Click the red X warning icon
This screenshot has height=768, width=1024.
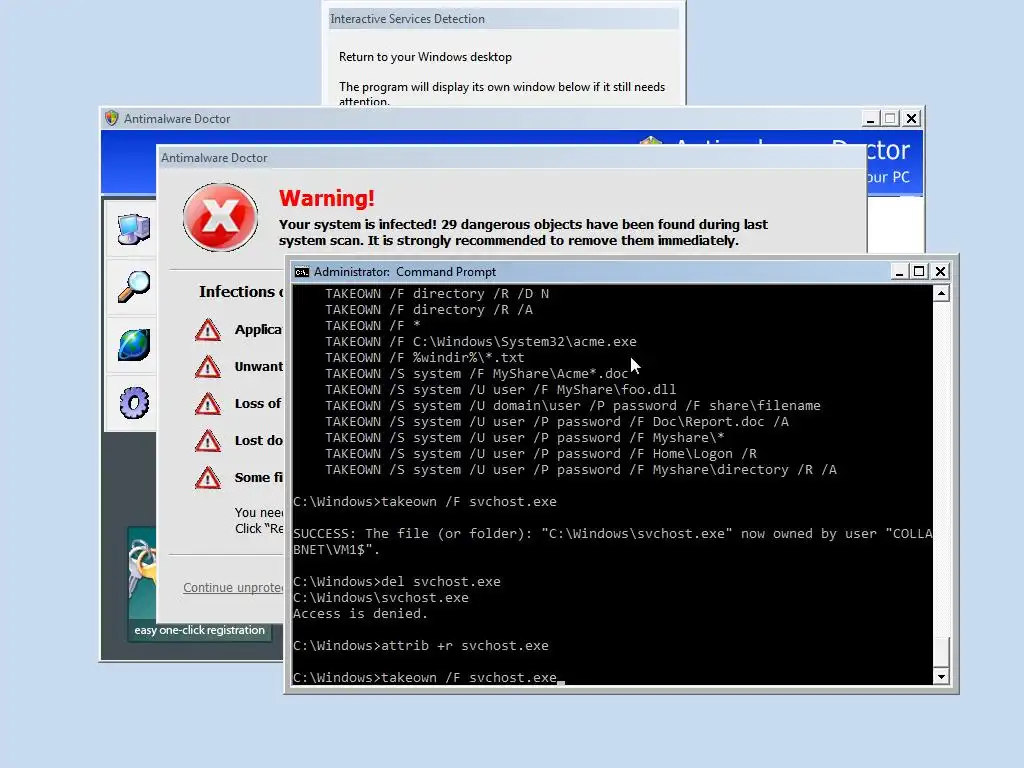(x=220, y=217)
